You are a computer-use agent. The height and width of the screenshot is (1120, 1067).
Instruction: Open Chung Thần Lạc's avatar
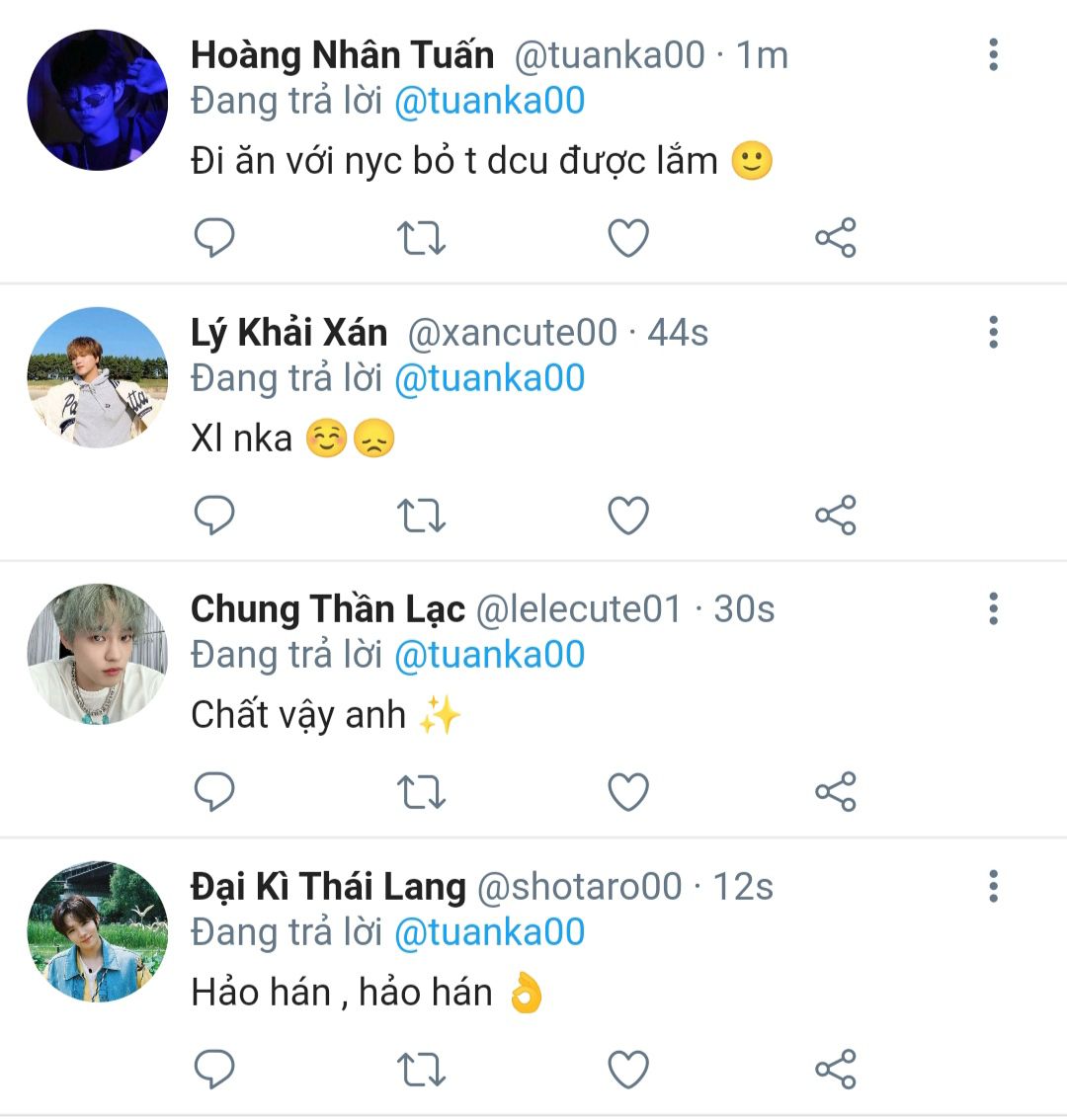(x=97, y=654)
